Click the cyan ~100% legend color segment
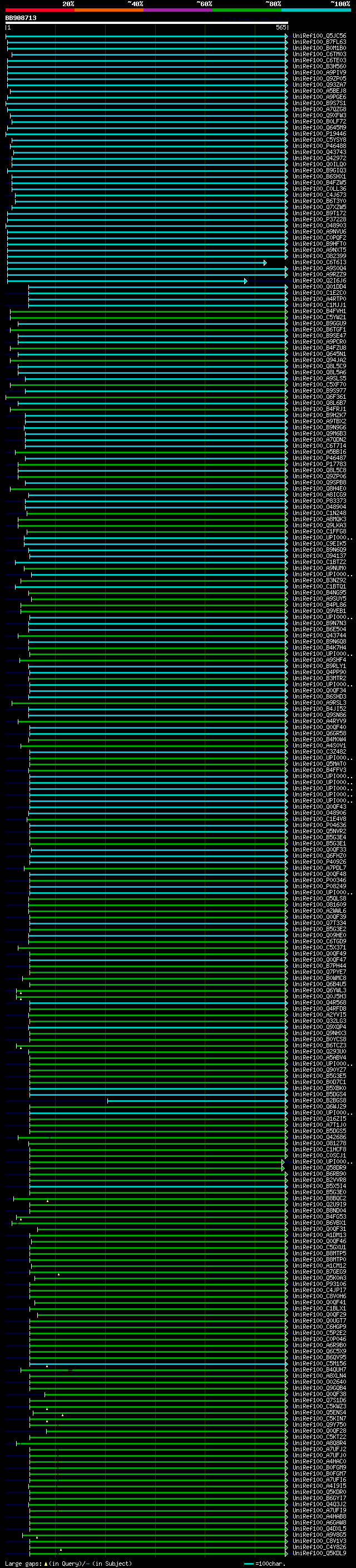The height and width of the screenshot is (1568, 356). pyautogui.click(x=316, y=10)
